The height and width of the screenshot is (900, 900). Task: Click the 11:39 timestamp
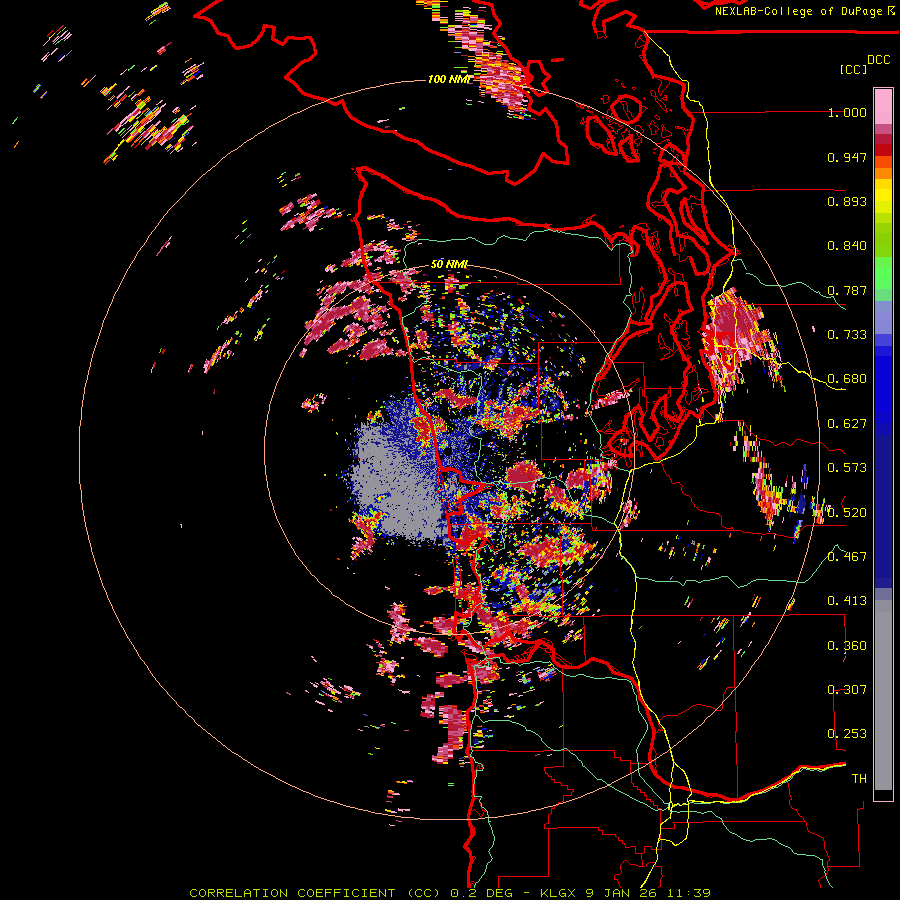[x=689, y=893]
